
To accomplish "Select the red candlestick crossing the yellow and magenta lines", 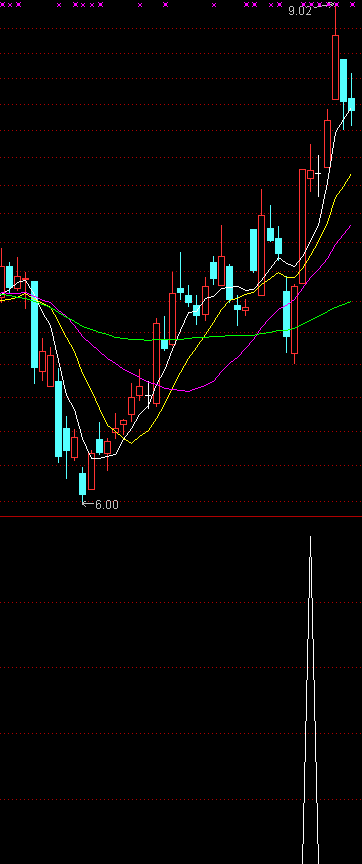I will 302,226.
